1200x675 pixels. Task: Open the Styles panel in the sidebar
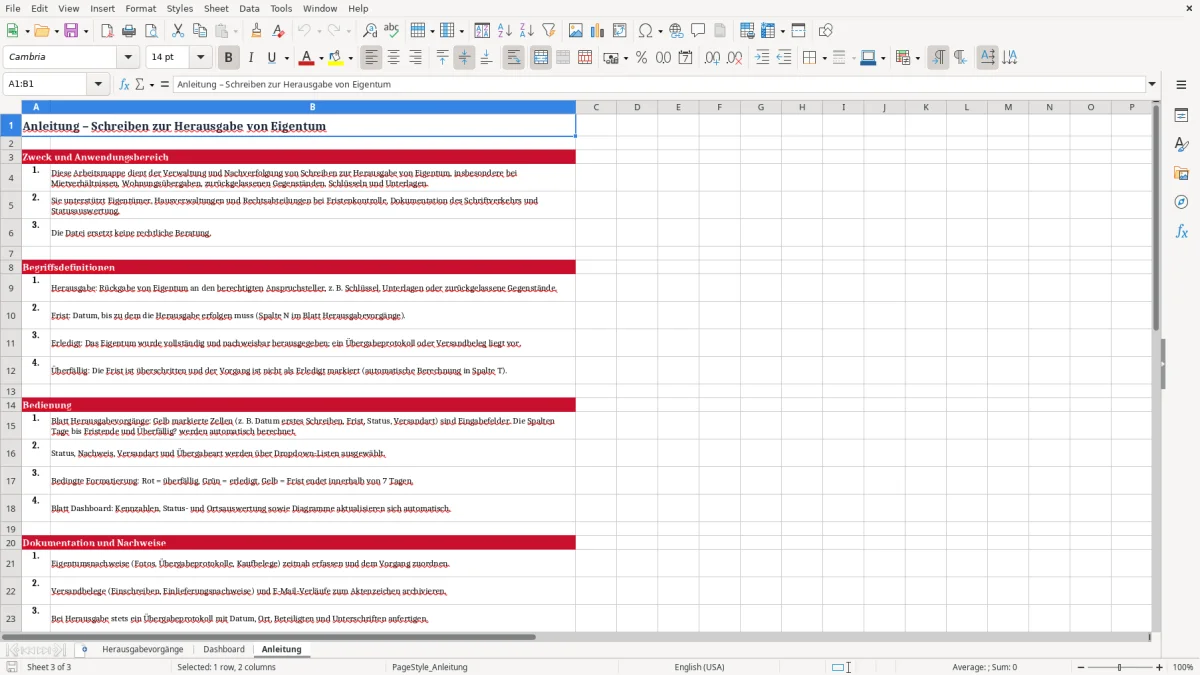(x=1181, y=144)
